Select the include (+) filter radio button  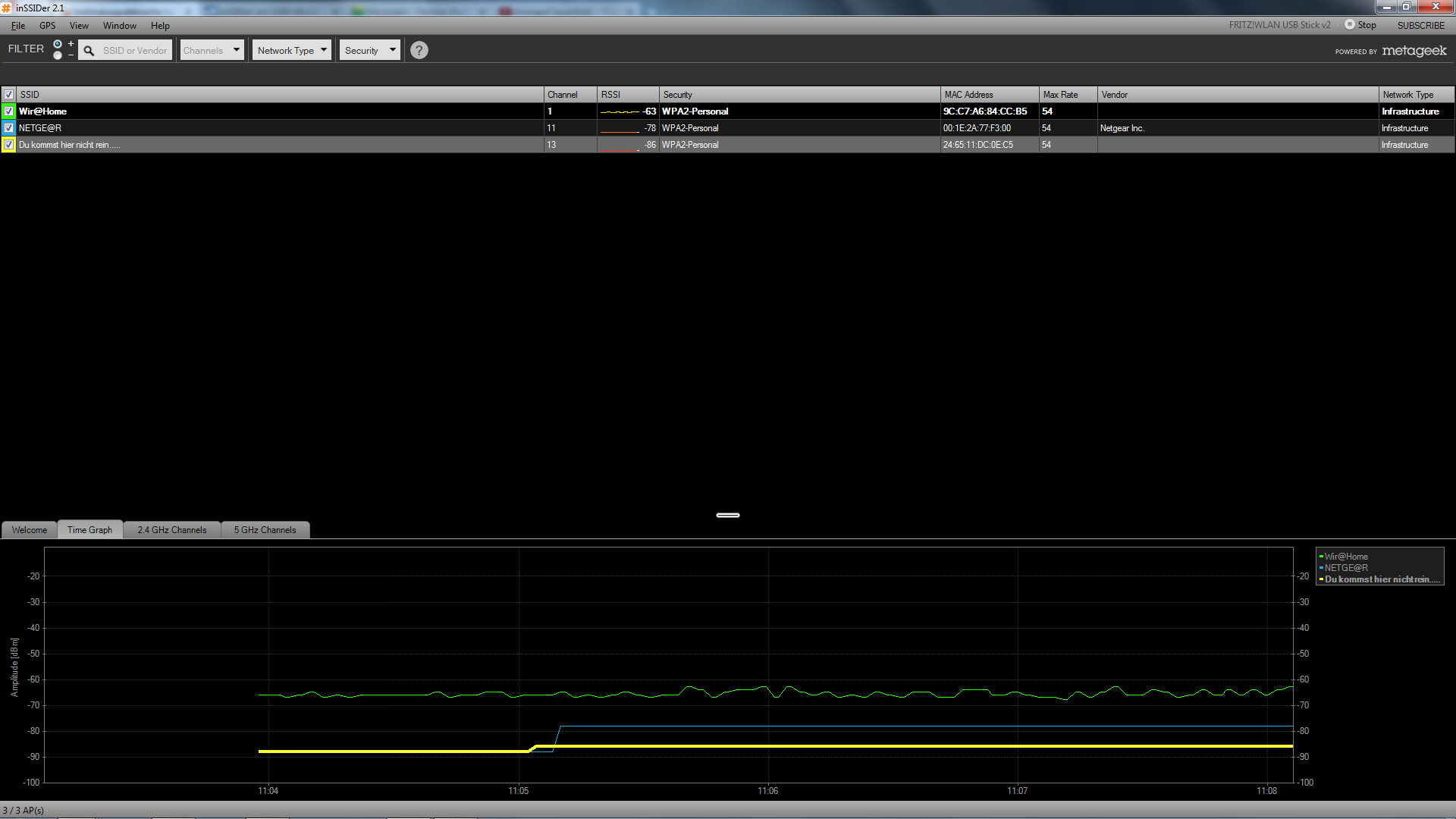click(x=58, y=44)
